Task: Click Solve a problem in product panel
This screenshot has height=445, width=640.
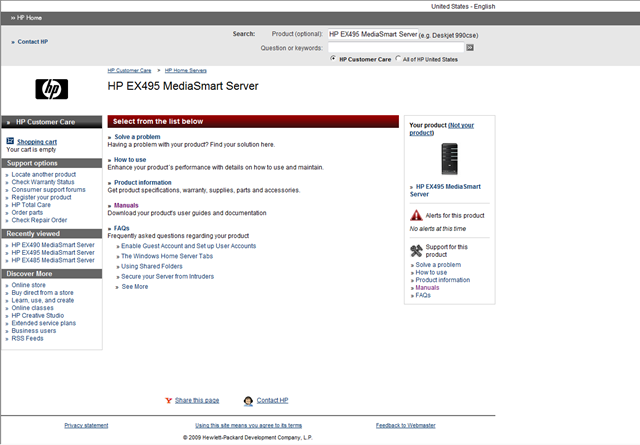Action: point(438,265)
